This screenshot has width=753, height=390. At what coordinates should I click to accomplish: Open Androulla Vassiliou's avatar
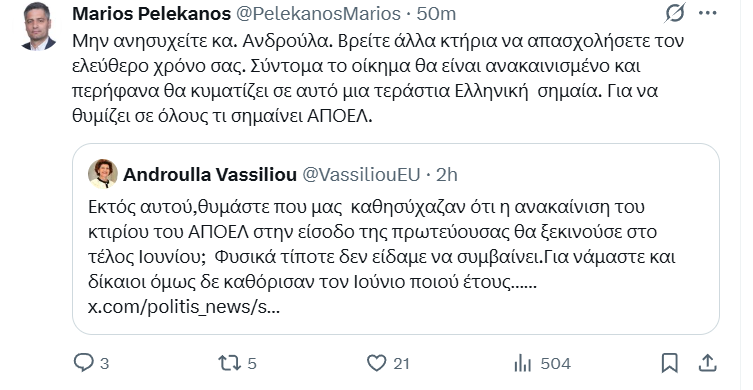tap(103, 174)
